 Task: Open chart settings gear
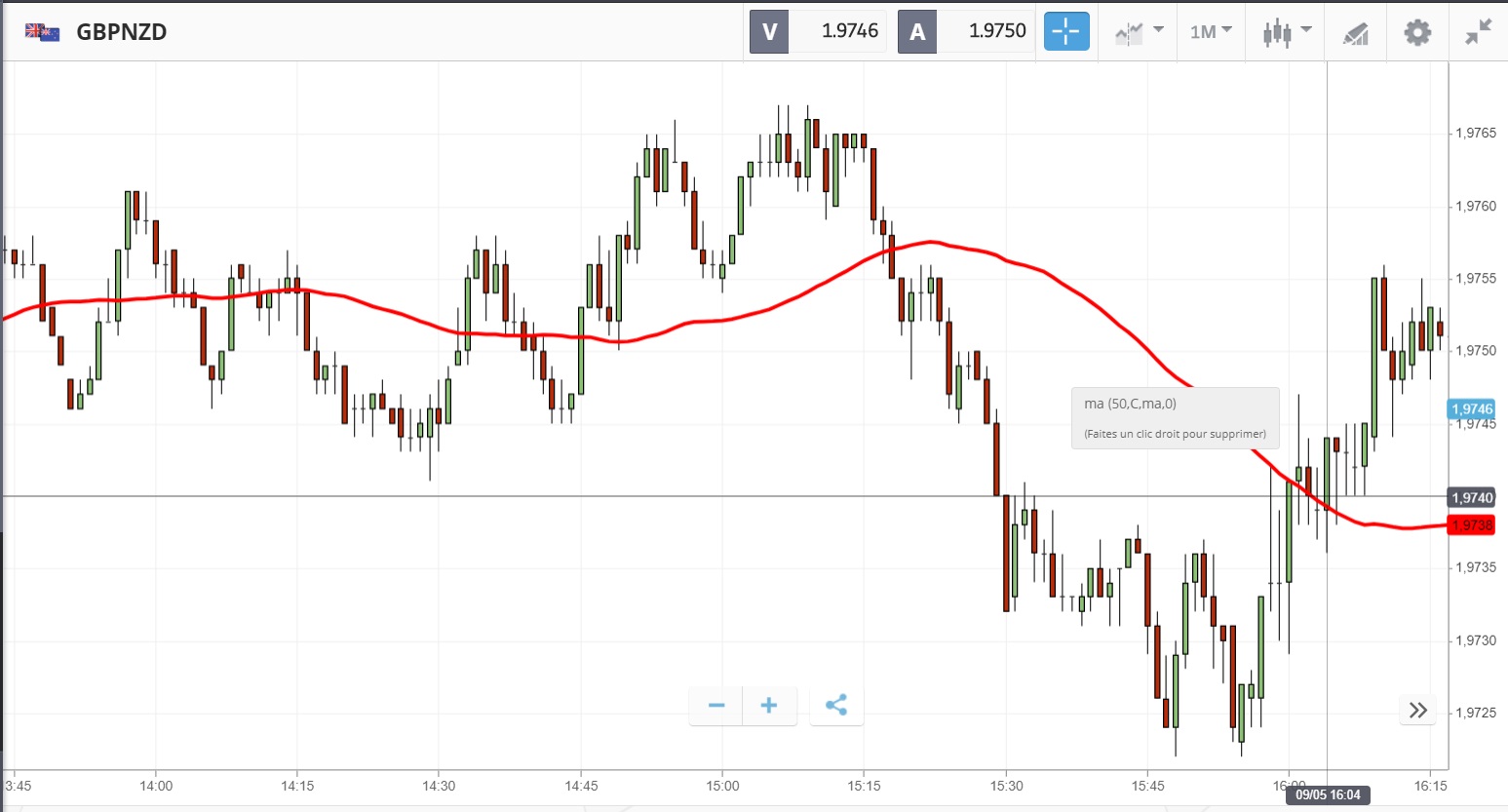pyautogui.click(x=1417, y=32)
